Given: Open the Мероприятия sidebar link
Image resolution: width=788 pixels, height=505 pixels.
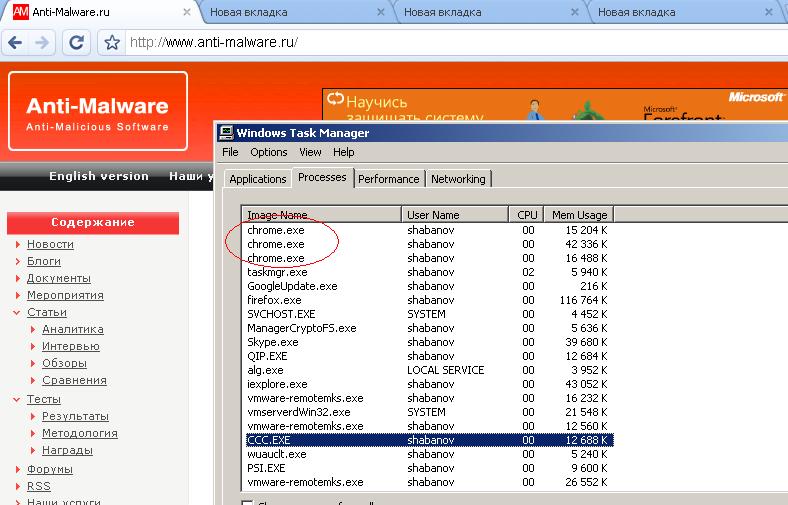Looking at the screenshot, I should (x=65, y=295).
